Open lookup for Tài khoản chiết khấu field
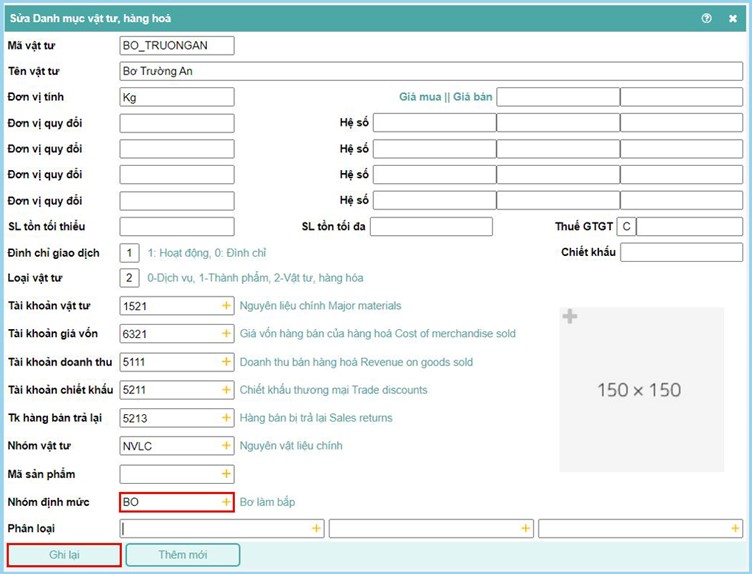Viewport: 752px width, 574px height. point(226,389)
